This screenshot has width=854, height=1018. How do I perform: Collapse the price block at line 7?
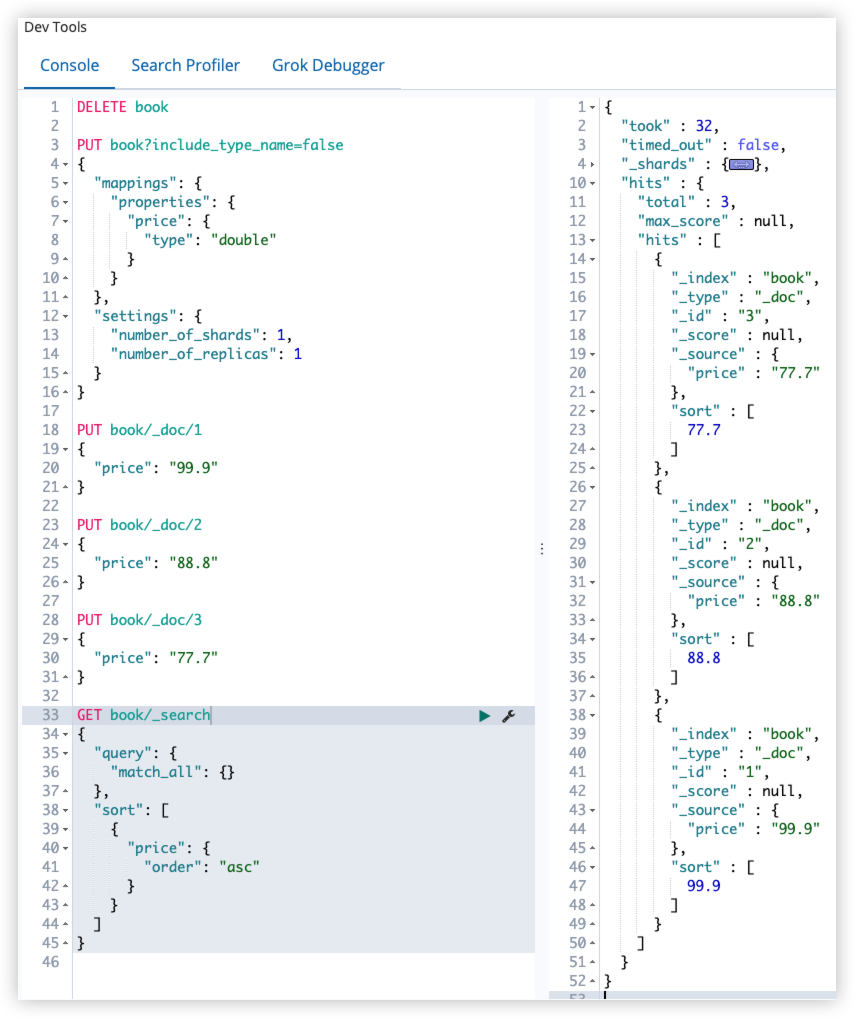tap(66, 221)
